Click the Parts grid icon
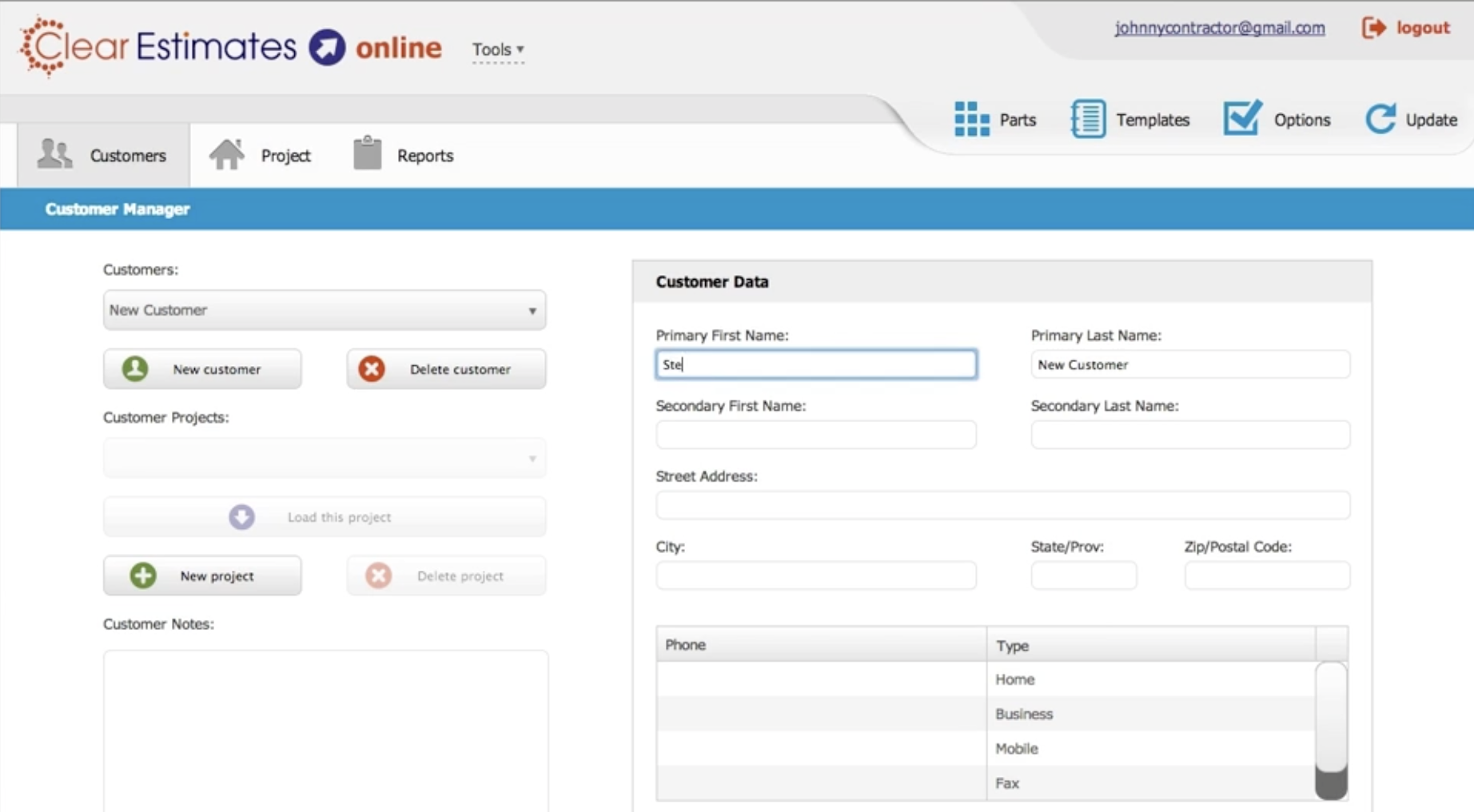The image size is (1474, 812). [972, 119]
